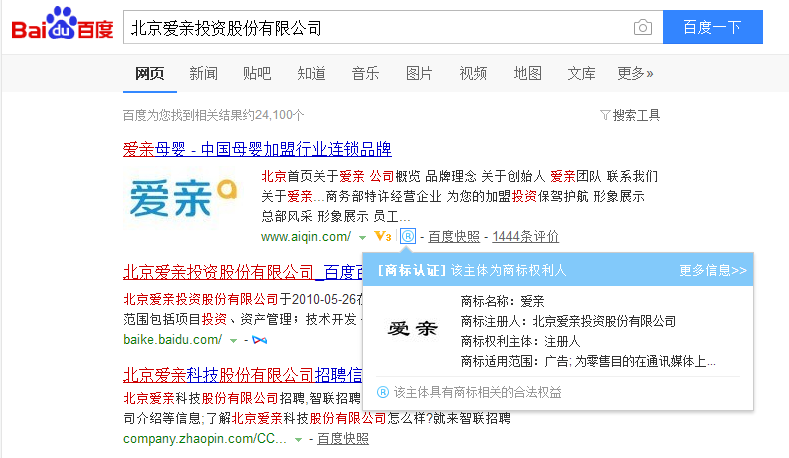Open 百度快照 for the zhaopin result
This screenshot has height=458, width=789.
(343, 439)
